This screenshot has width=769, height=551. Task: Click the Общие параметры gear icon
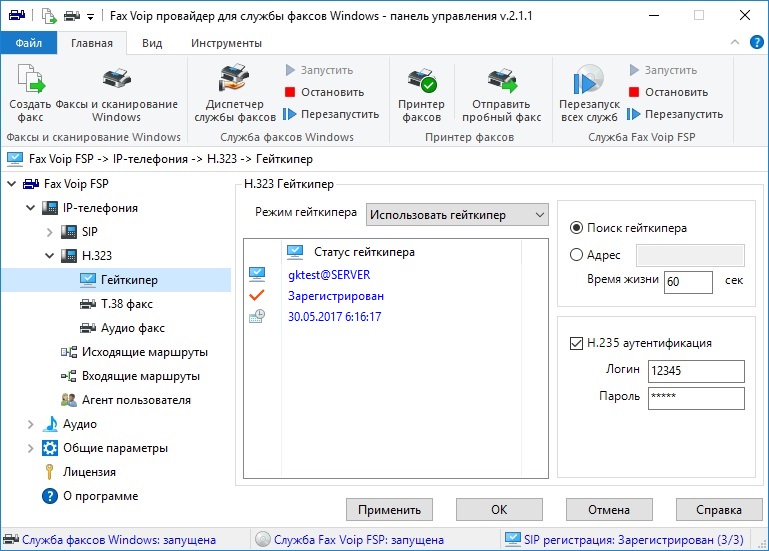click(50, 448)
